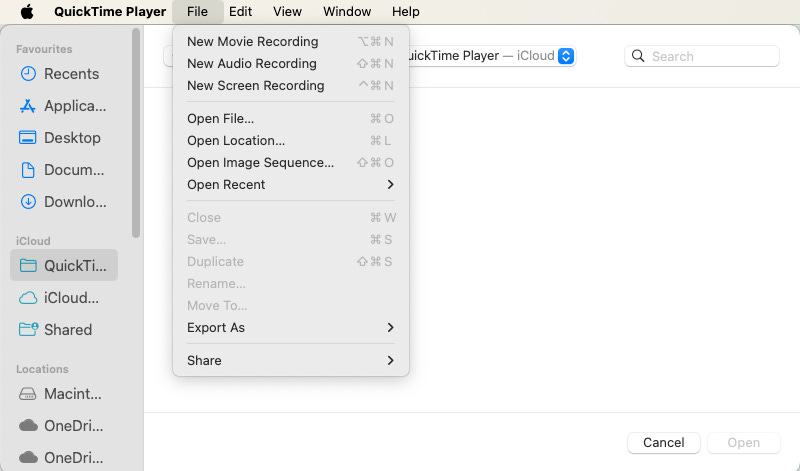The height and width of the screenshot is (471, 800).
Task: Open the Edit menu
Action: (240, 11)
